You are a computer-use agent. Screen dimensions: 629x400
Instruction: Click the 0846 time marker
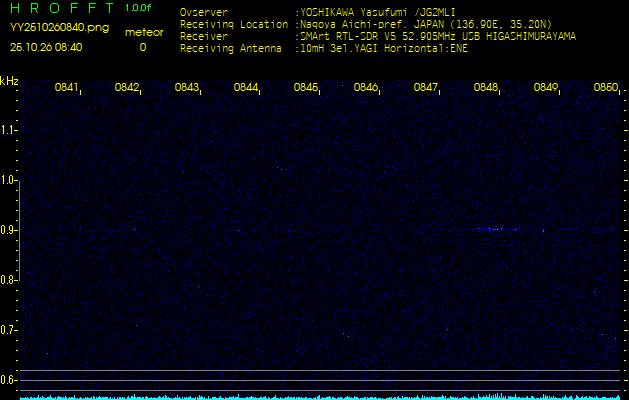365,87
